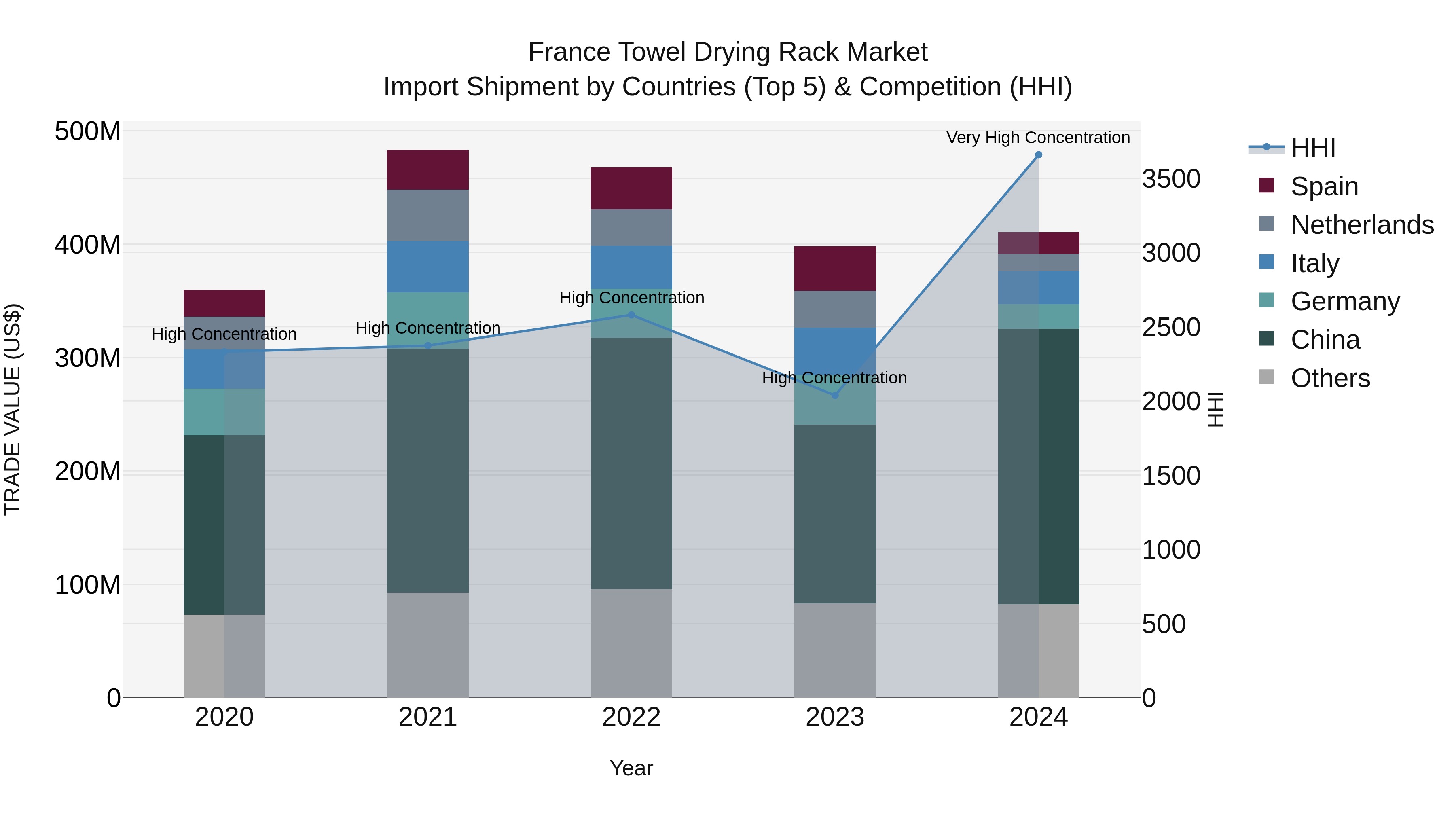This screenshot has height=819, width=1456.
Task: Click the 2022 HHI data point
Action: coord(632,315)
